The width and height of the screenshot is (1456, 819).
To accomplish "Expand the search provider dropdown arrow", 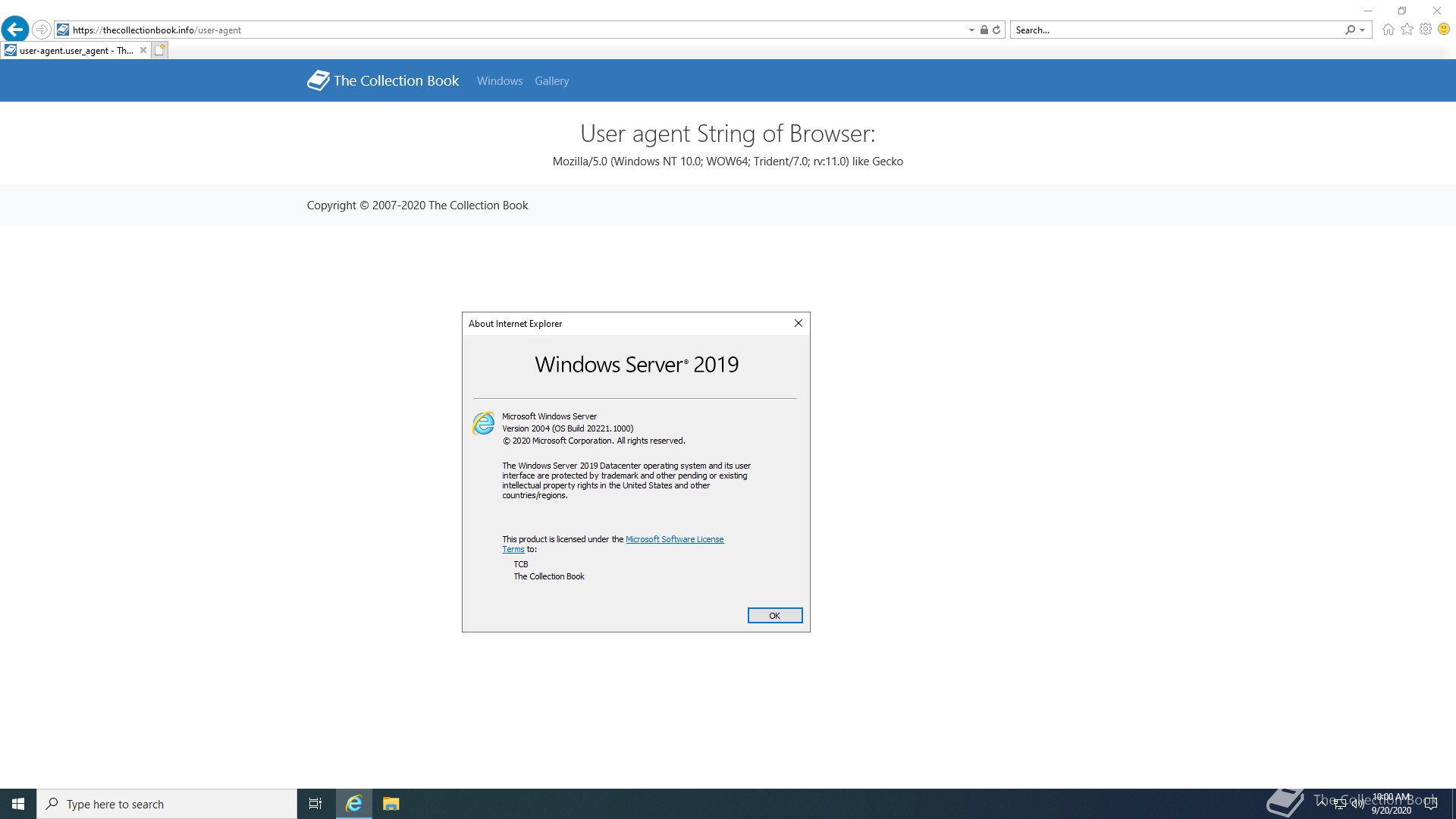I will [1363, 30].
